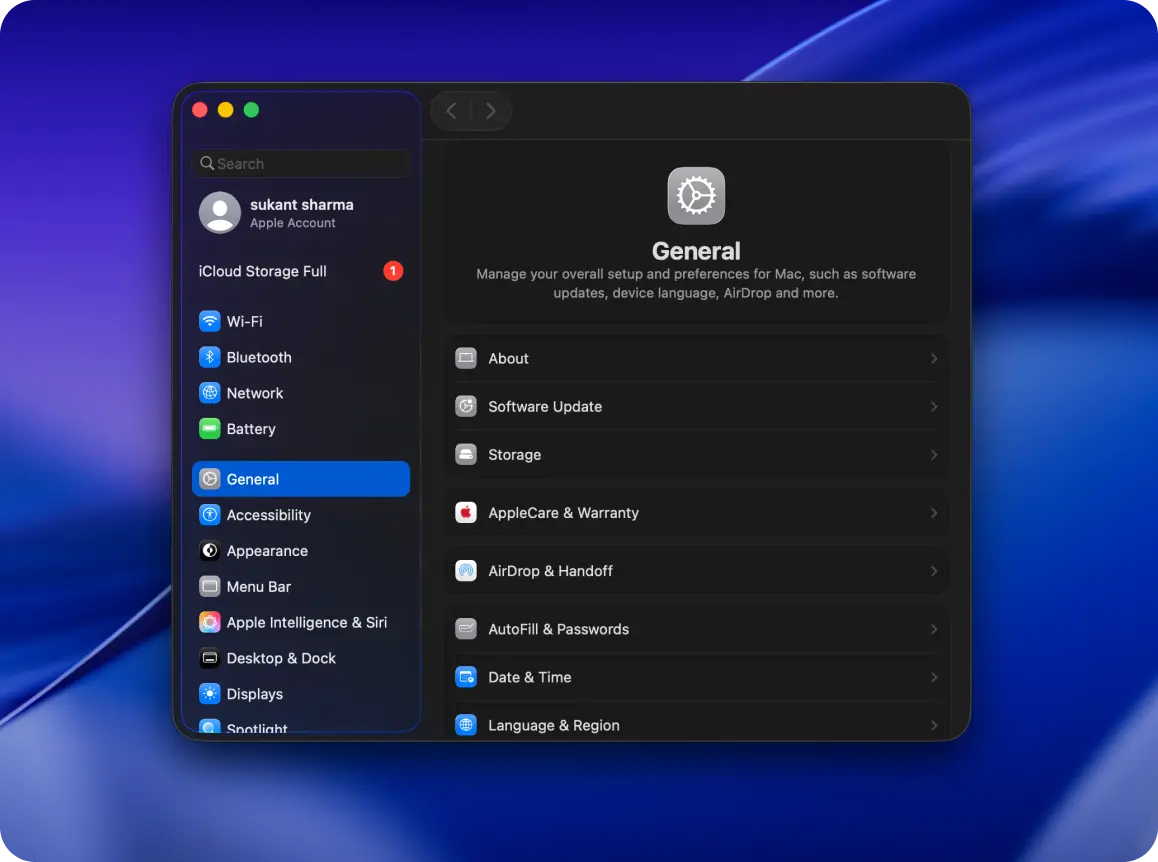This screenshot has height=862, width=1158.
Task: Focus the Search field
Action: (301, 163)
